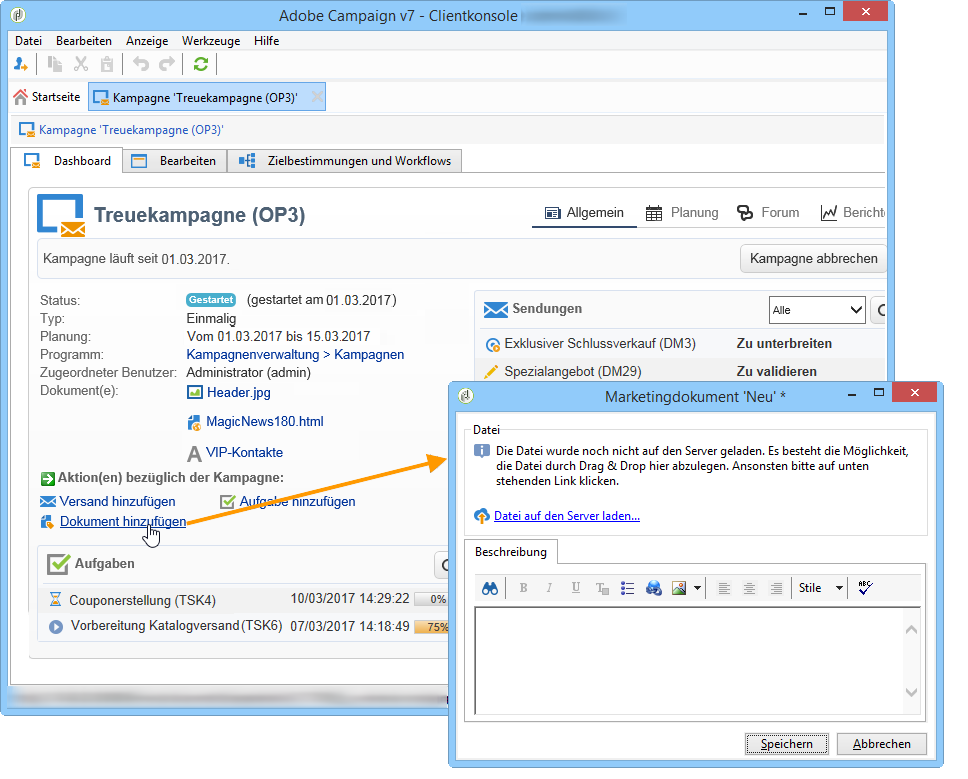Open the MagicNews180.html document

tap(265, 422)
